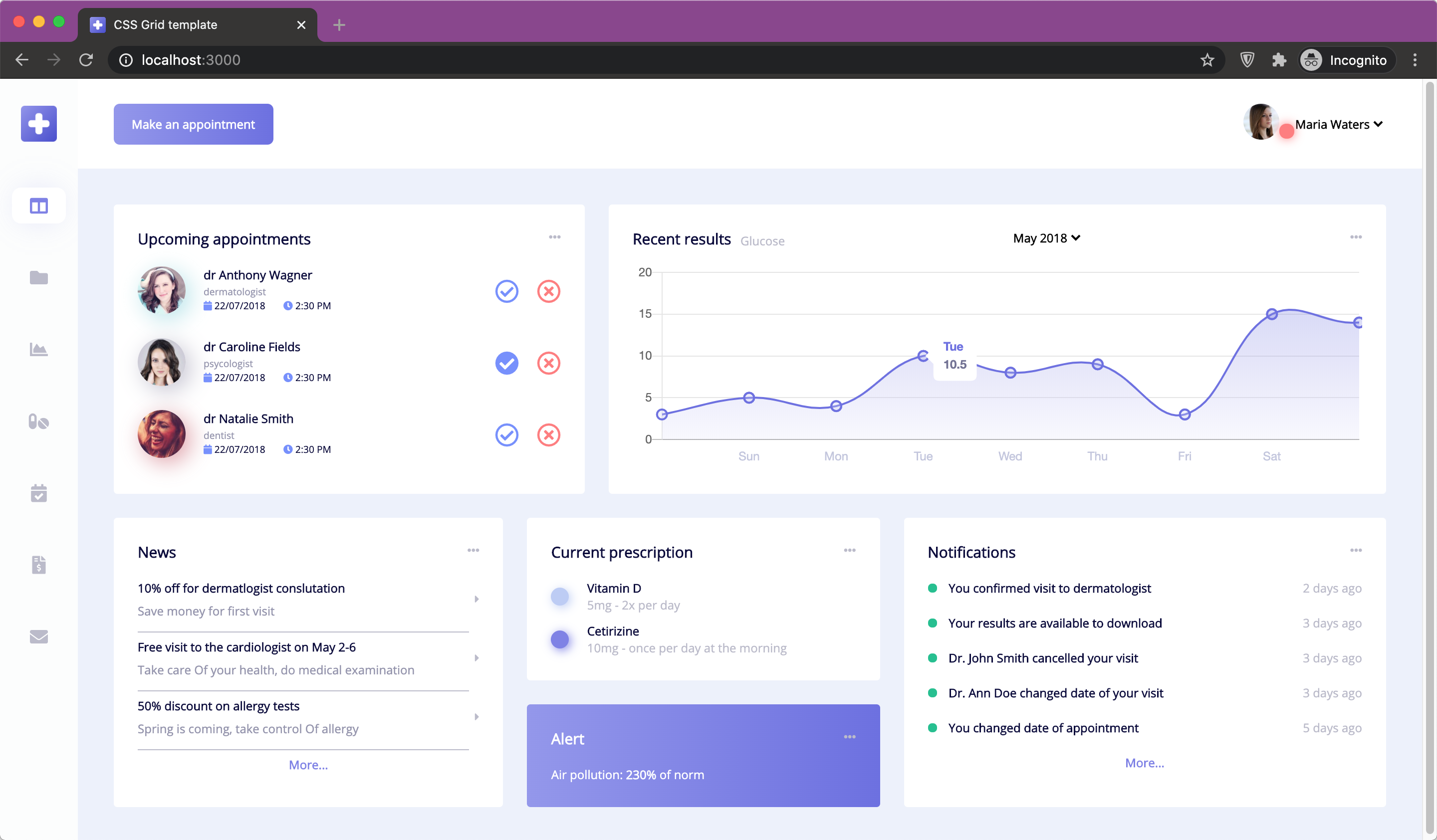Image resolution: width=1437 pixels, height=840 pixels.
Task: Click the red cancel icon for dr Natalie Smith
Action: coord(548,435)
